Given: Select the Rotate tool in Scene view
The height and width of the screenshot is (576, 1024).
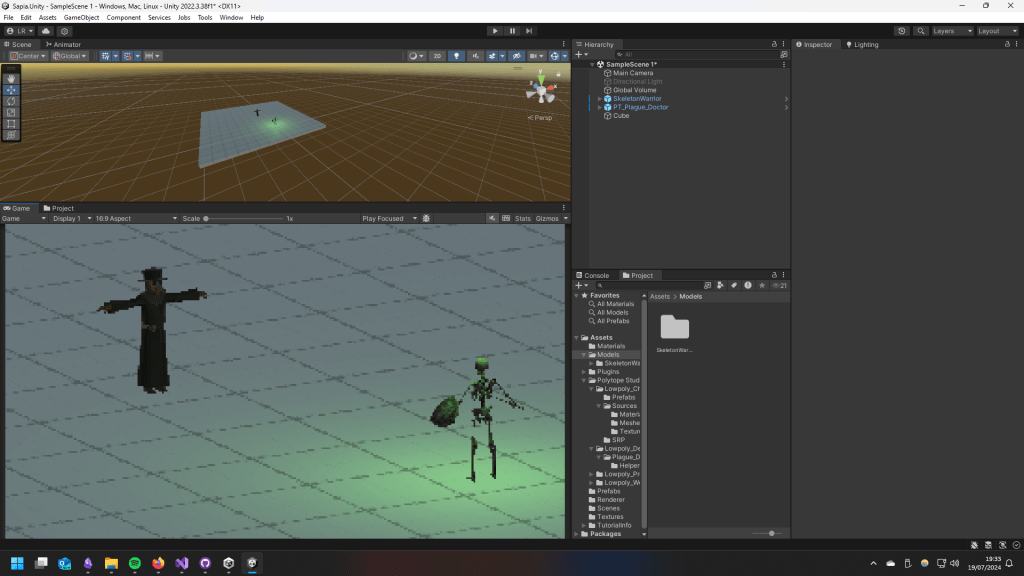Looking at the screenshot, I should coord(11,101).
